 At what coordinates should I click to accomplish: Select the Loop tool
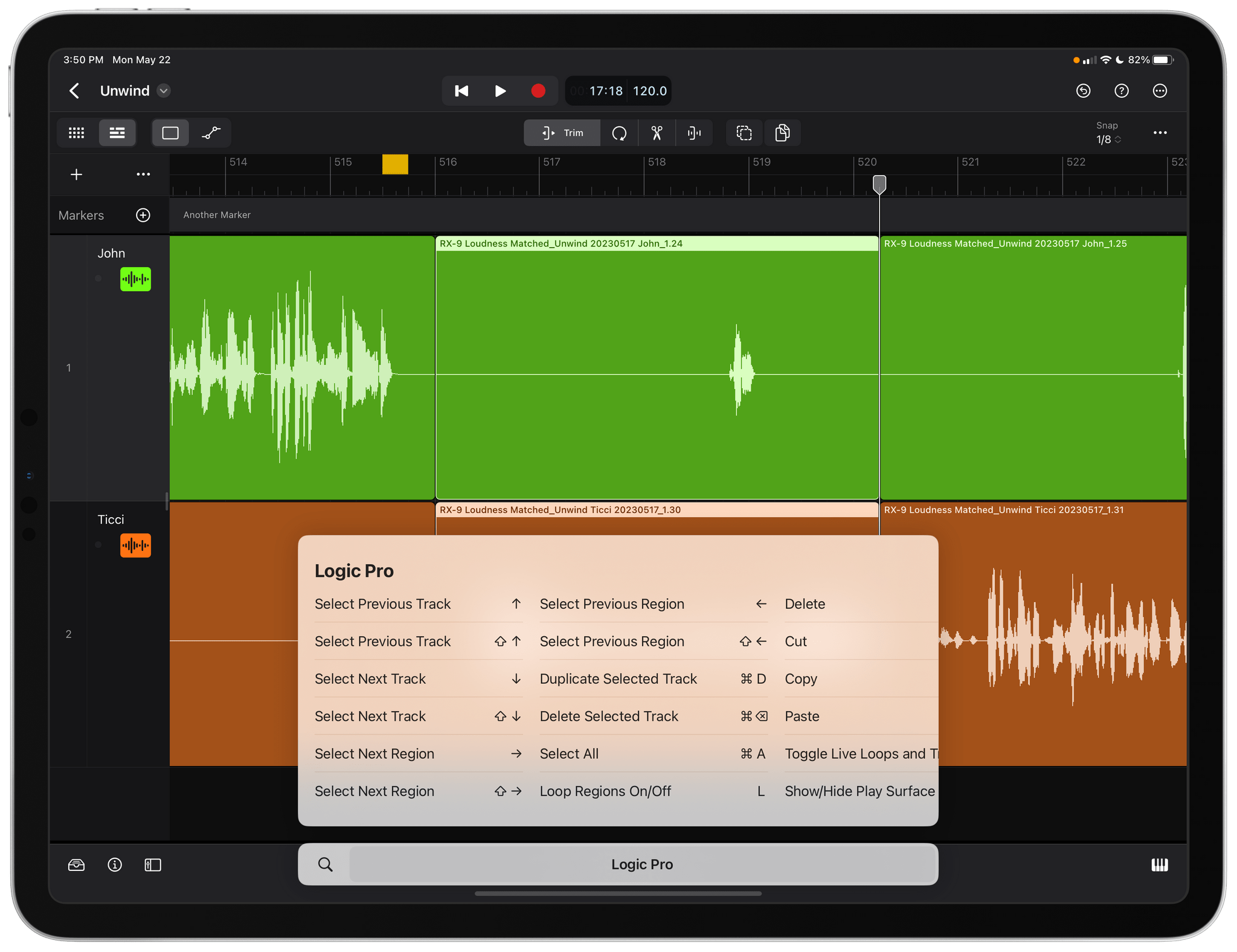tap(619, 133)
